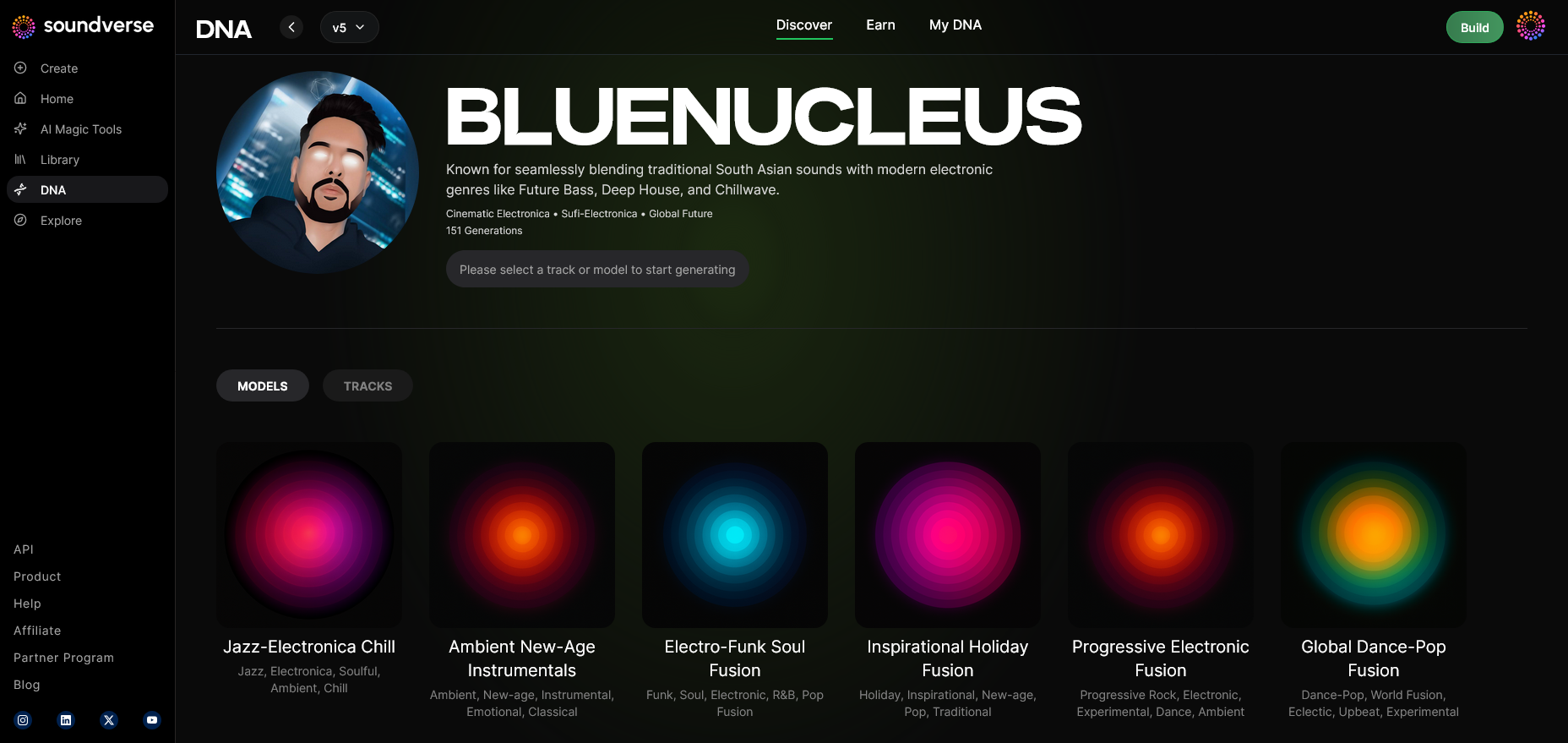1568x743 pixels.
Task: Click the Explore compass icon
Action: [20, 220]
